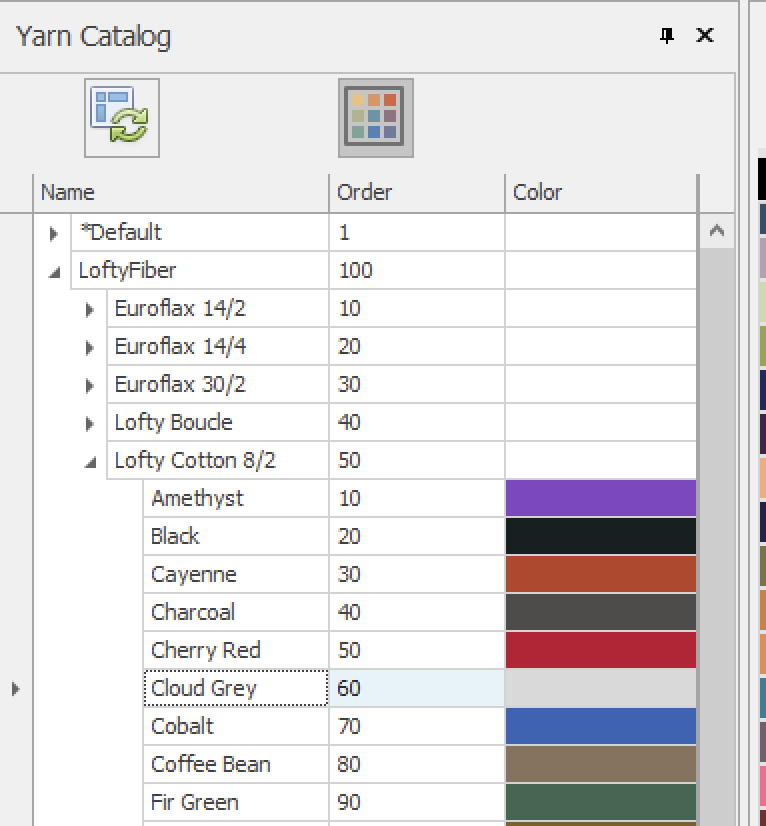This screenshot has width=766, height=826.
Task: Expand the Euroflax 14/2 yarn node
Action: pyautogui.click(x=90, y=309)
